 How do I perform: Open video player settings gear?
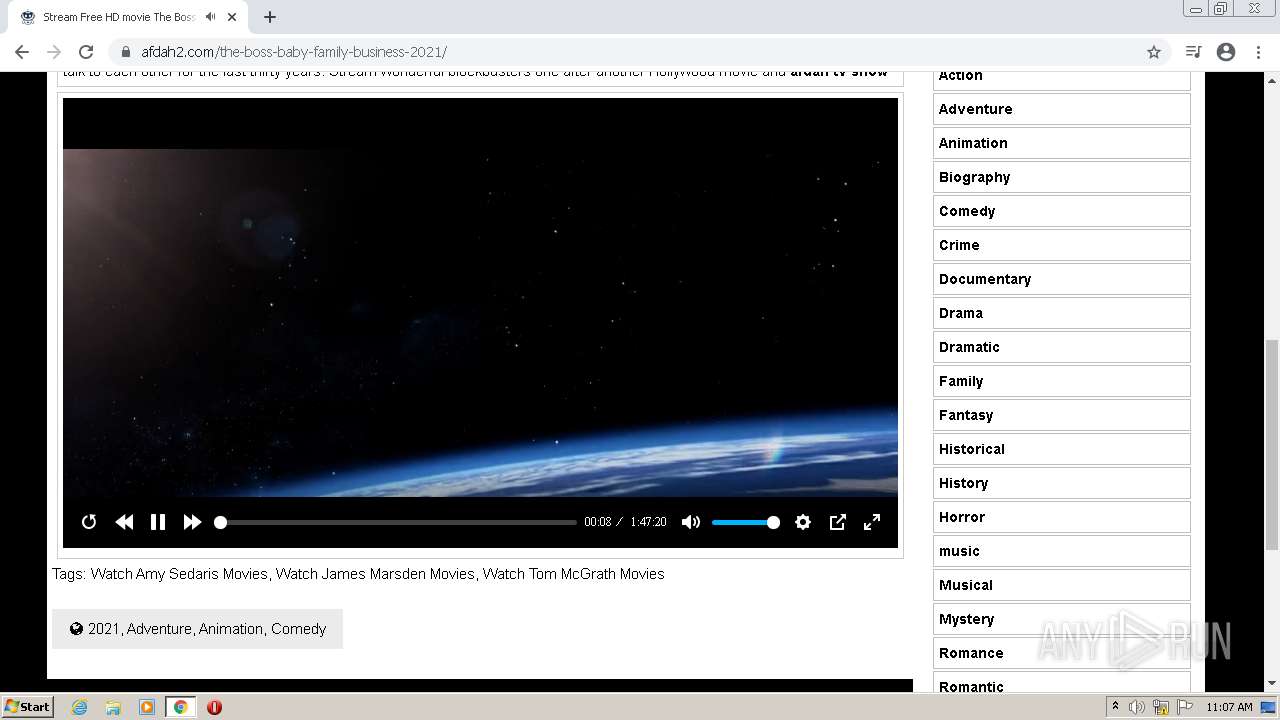click(803, 522)
